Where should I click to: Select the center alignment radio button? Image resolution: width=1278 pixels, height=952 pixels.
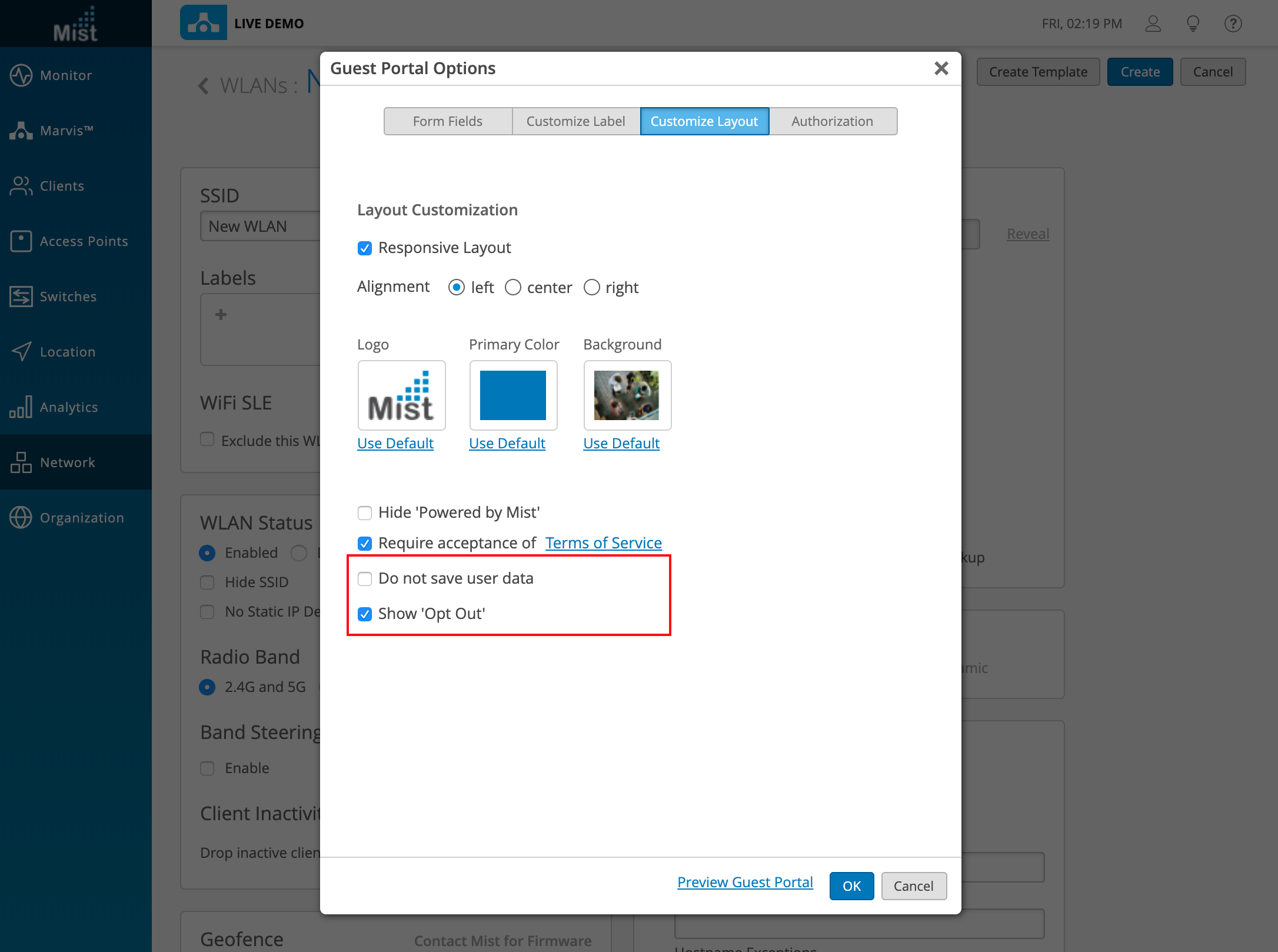coord(513,287)
